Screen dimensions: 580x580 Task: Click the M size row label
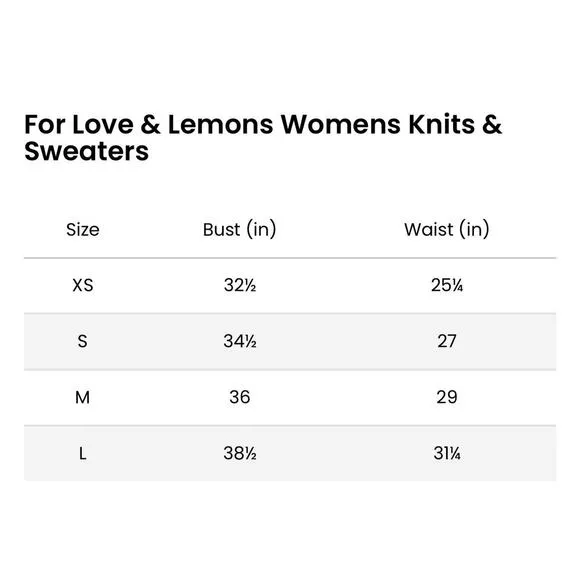pos(82,398)
